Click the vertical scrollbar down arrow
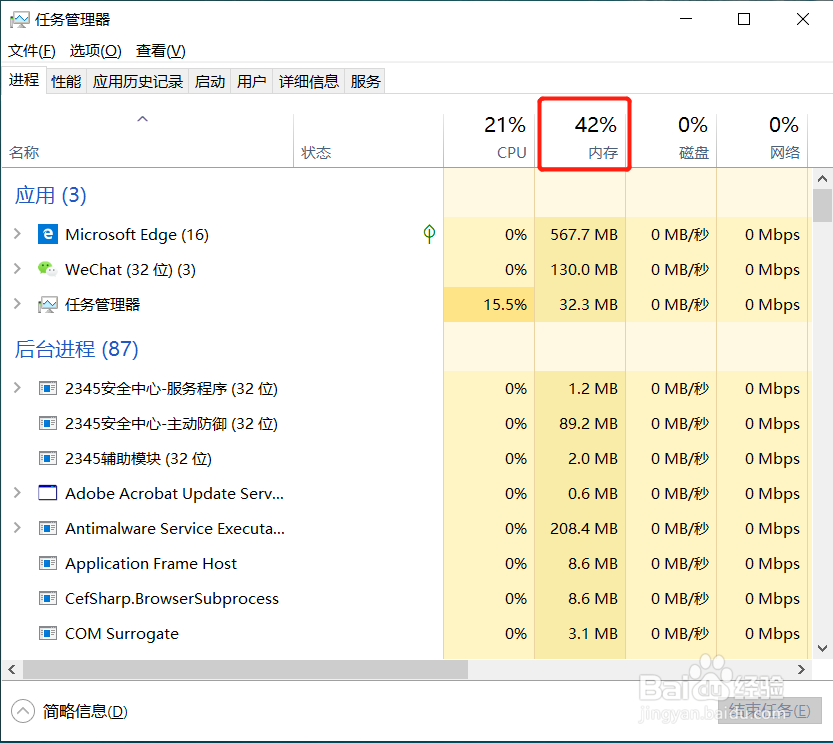This screenshot has height=743, width=833. (x=822, y=648)
